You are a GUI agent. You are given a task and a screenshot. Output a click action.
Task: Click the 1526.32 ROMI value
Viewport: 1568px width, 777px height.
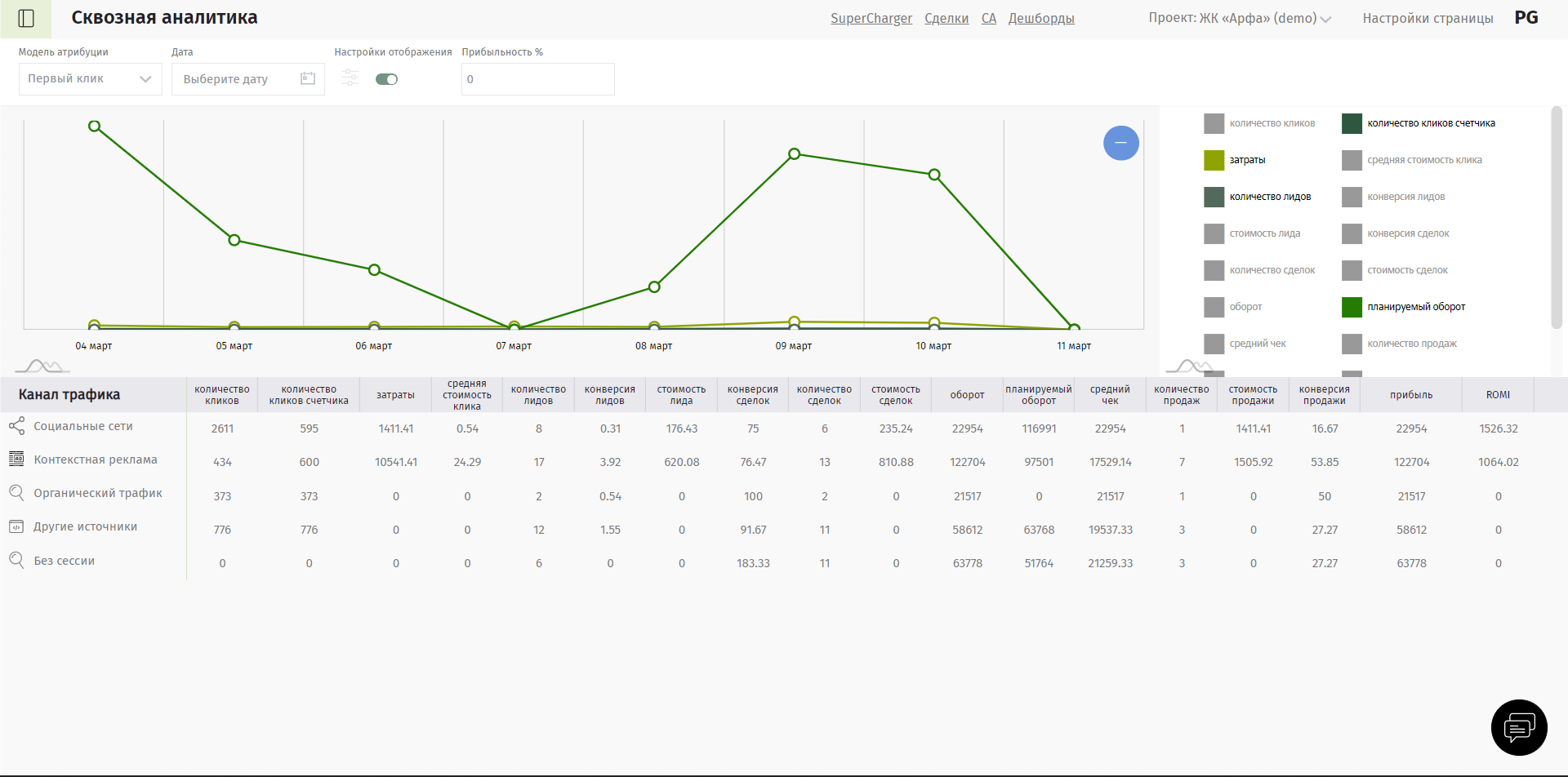coord(1499,428)
